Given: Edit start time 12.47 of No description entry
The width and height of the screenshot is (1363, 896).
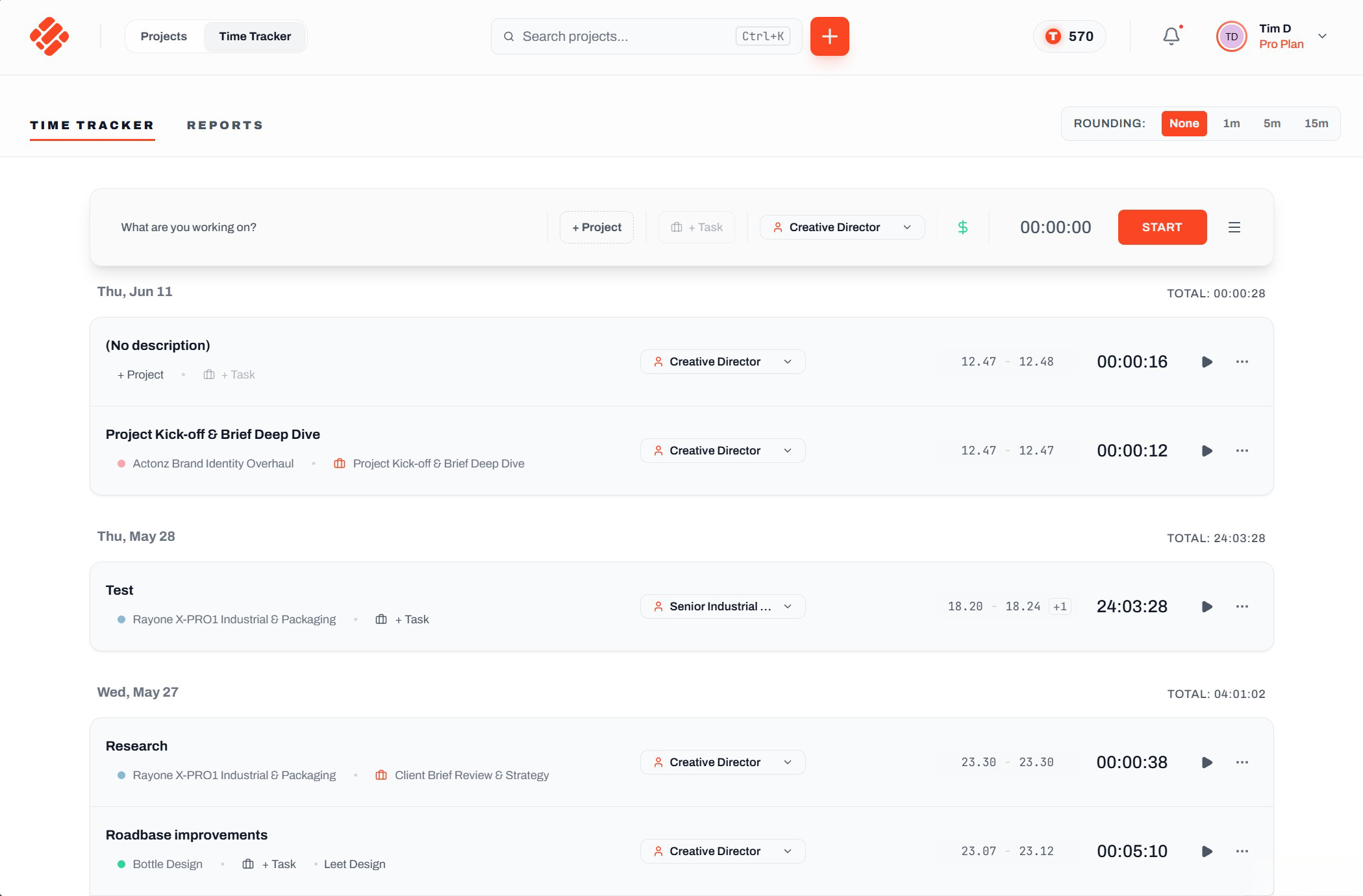Looking at the screenshot, I should click(x=978, y=362).
